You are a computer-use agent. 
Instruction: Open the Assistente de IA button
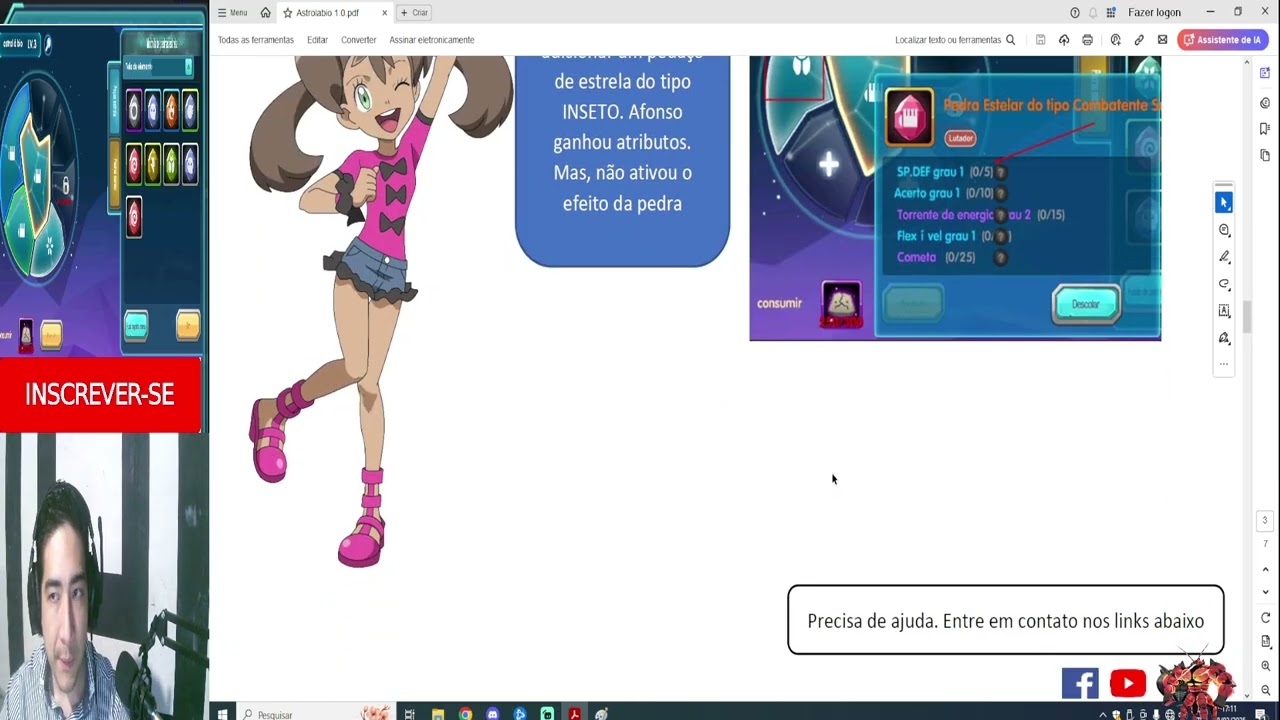tap(1221, 40)
